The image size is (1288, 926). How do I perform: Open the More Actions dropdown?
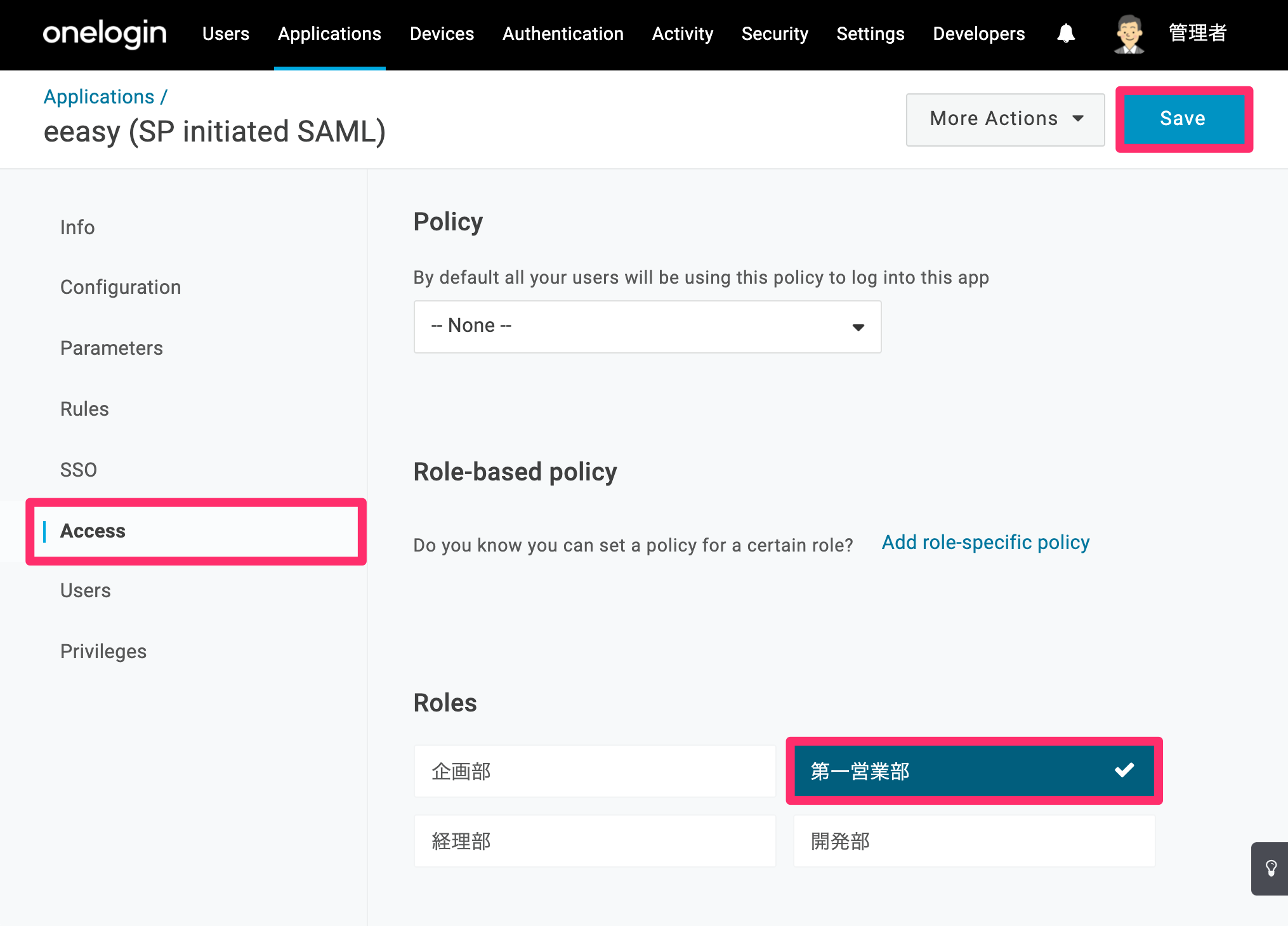pos(1005,119)
